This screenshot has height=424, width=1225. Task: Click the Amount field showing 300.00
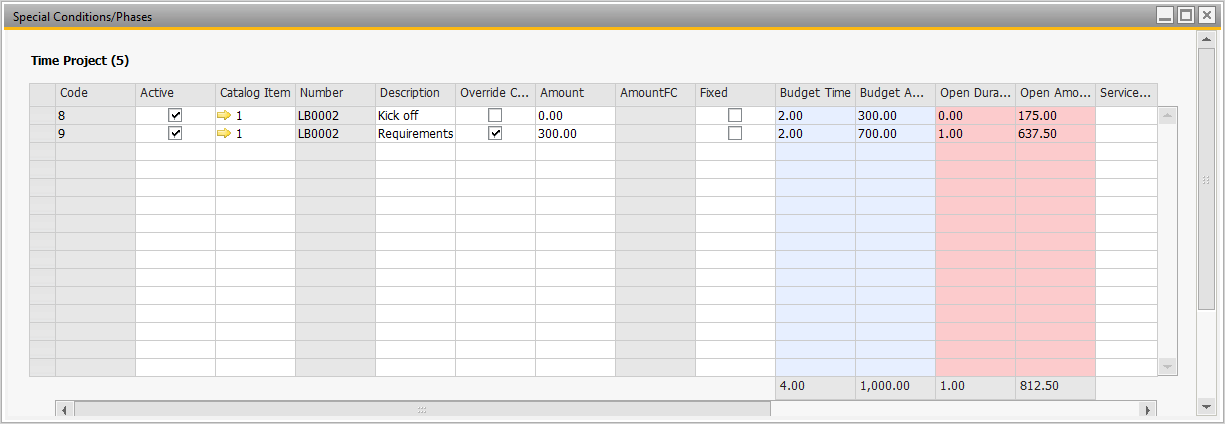(x=575, y=133)
